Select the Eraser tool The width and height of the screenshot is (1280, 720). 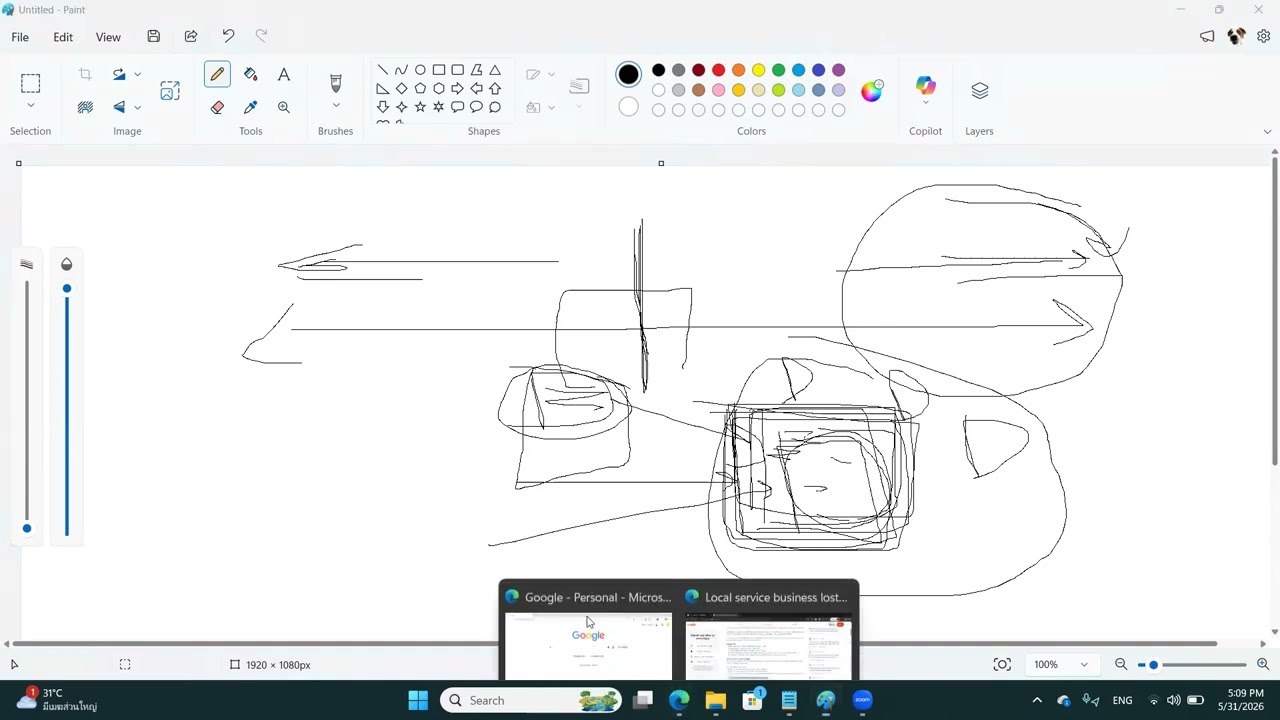(x=217, y=107)
